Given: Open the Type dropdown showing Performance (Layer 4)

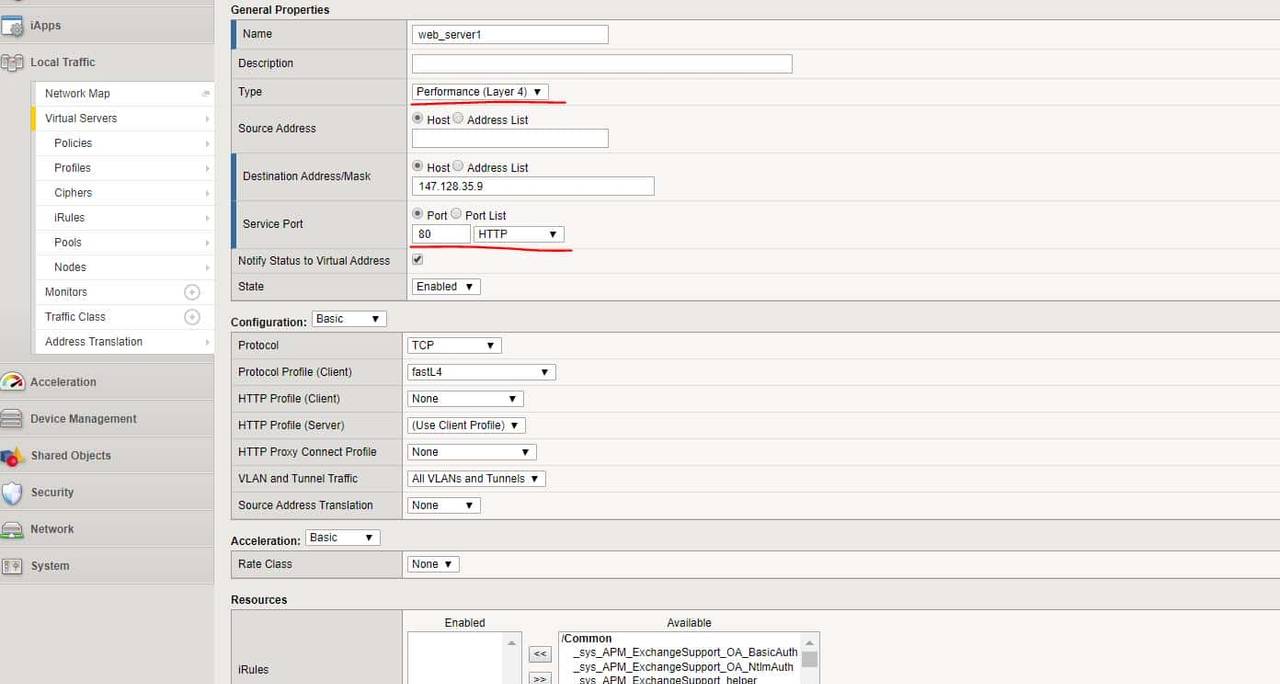Looking at the screenshot, I should [x=480, y=92].
